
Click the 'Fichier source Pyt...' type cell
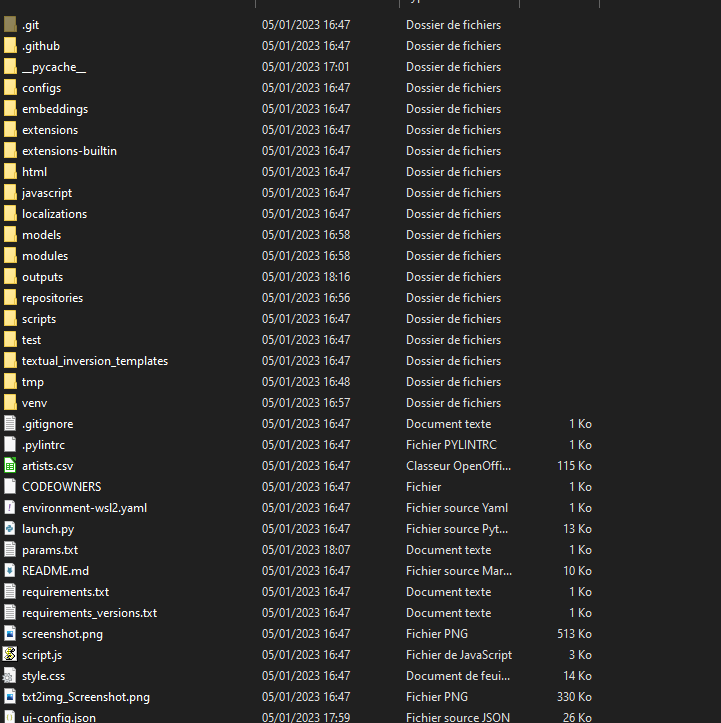tap(457, 529)
